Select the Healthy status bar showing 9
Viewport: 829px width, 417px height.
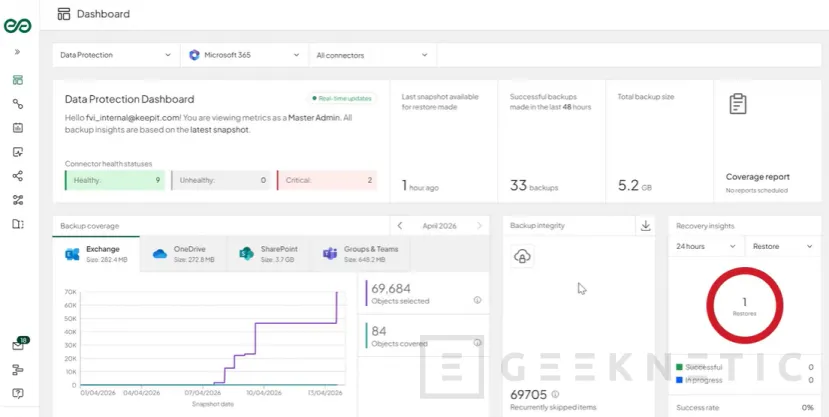click(x=115, y=180)
